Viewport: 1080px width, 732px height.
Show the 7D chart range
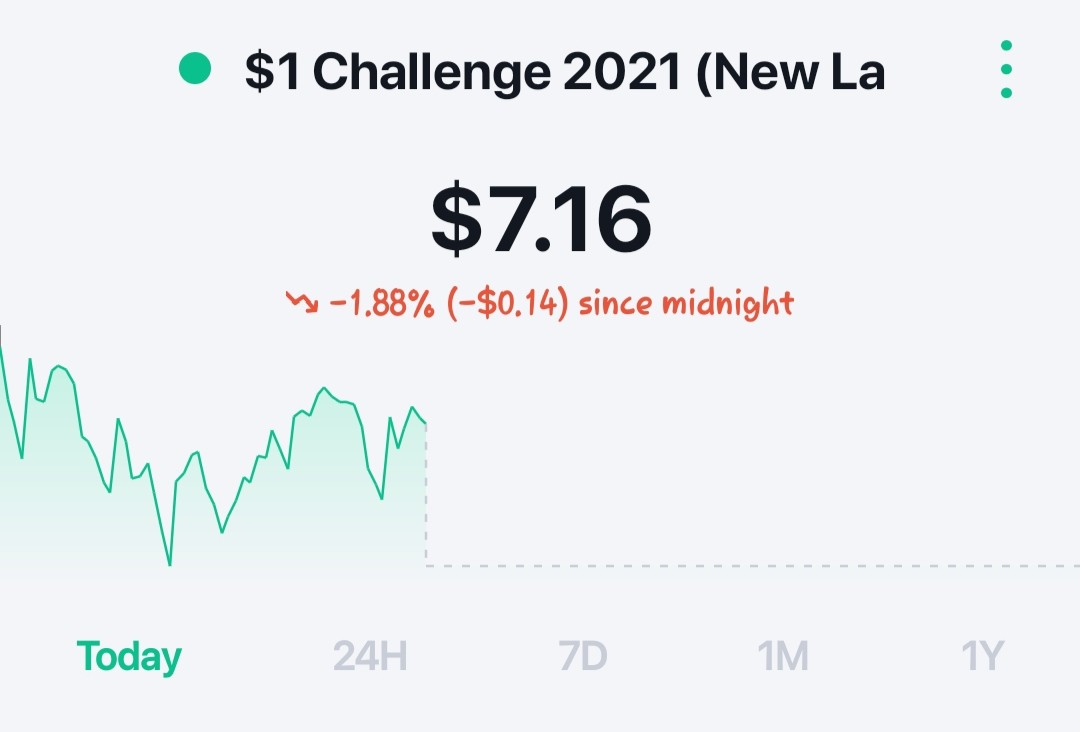click(583, 656)
